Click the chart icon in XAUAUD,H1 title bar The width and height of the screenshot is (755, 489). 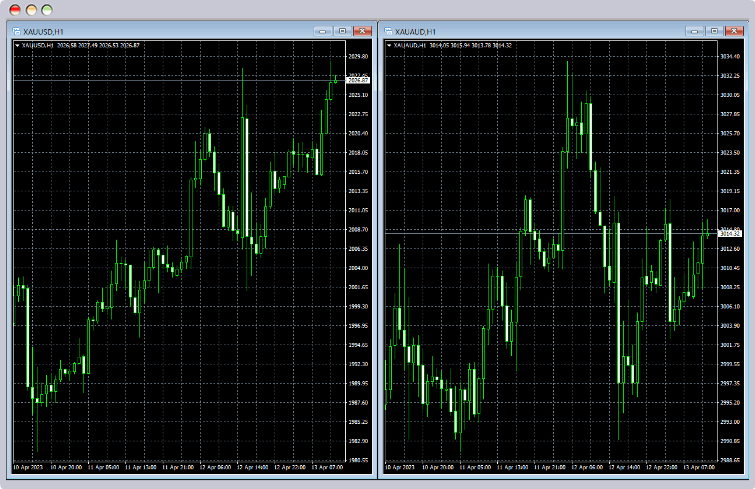(x=388, y=31)
